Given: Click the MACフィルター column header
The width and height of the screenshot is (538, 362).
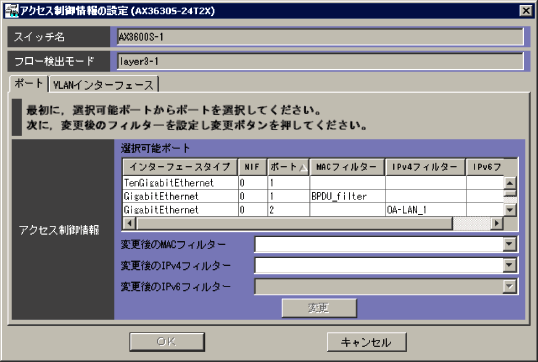Looking at the screenshot, I should [x=347, y=167].
